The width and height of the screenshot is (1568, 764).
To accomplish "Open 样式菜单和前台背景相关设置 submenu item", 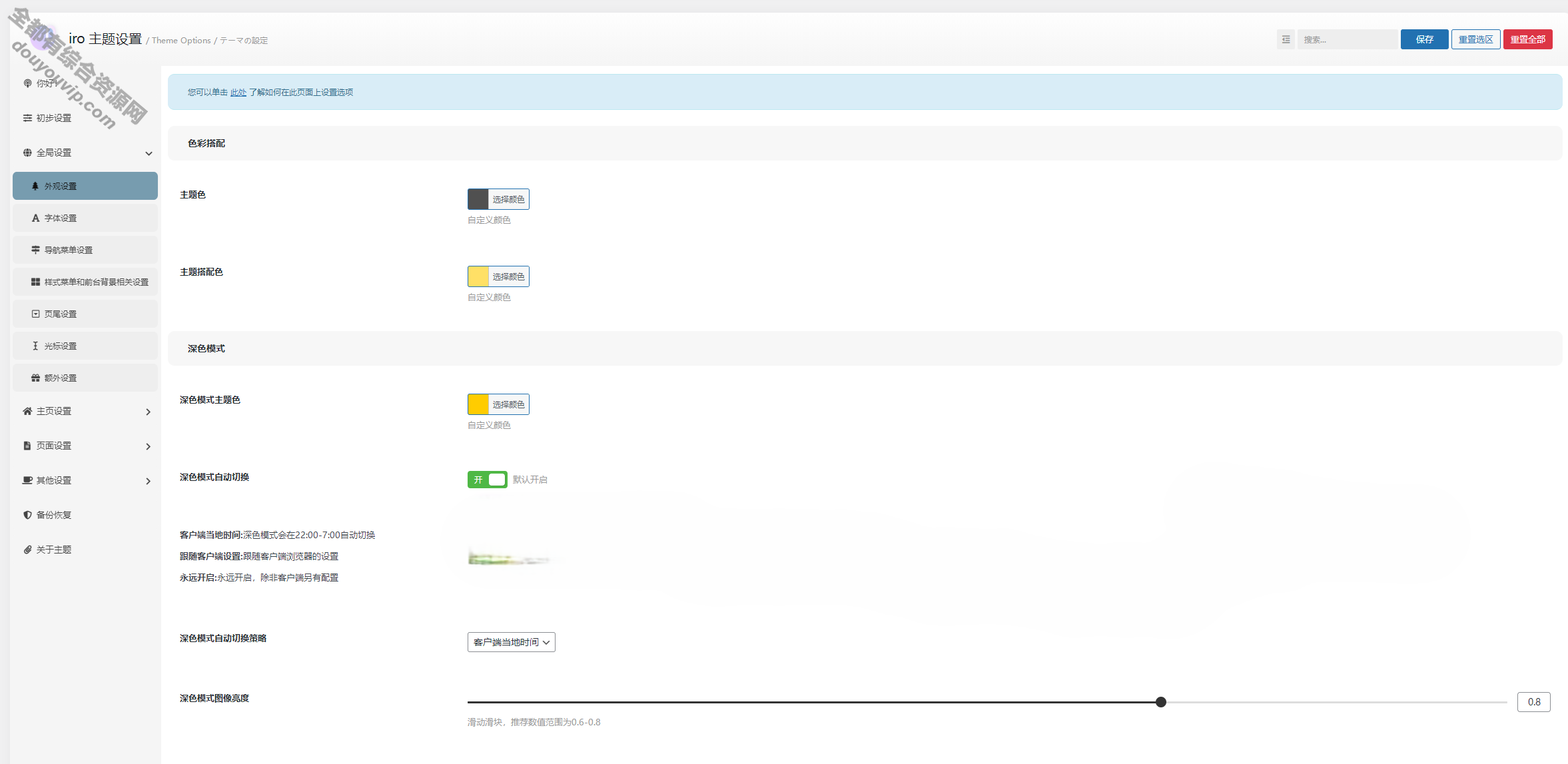I will [85, 282].
